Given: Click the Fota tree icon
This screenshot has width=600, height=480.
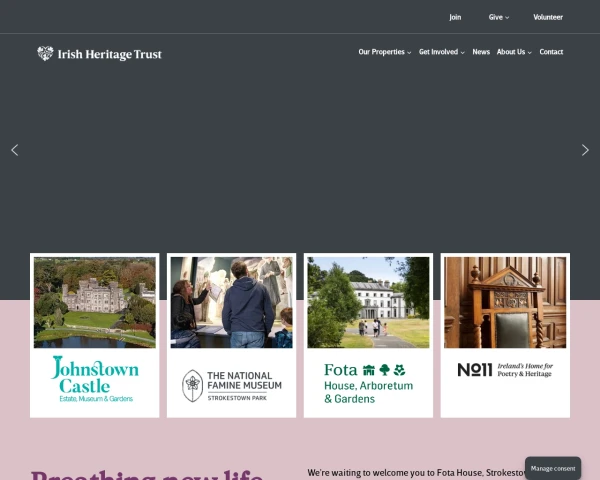Looking at the screenshot, I should coord(385,370).
